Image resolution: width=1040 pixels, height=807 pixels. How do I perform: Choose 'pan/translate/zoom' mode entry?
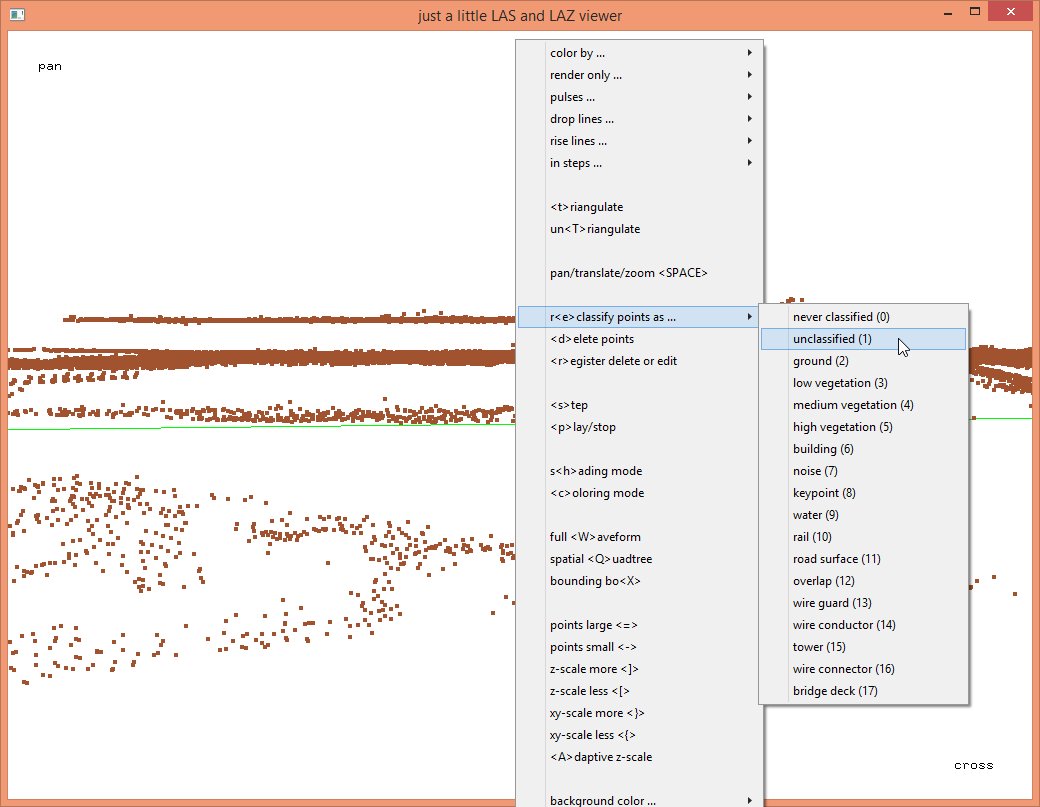coord(629,273)
